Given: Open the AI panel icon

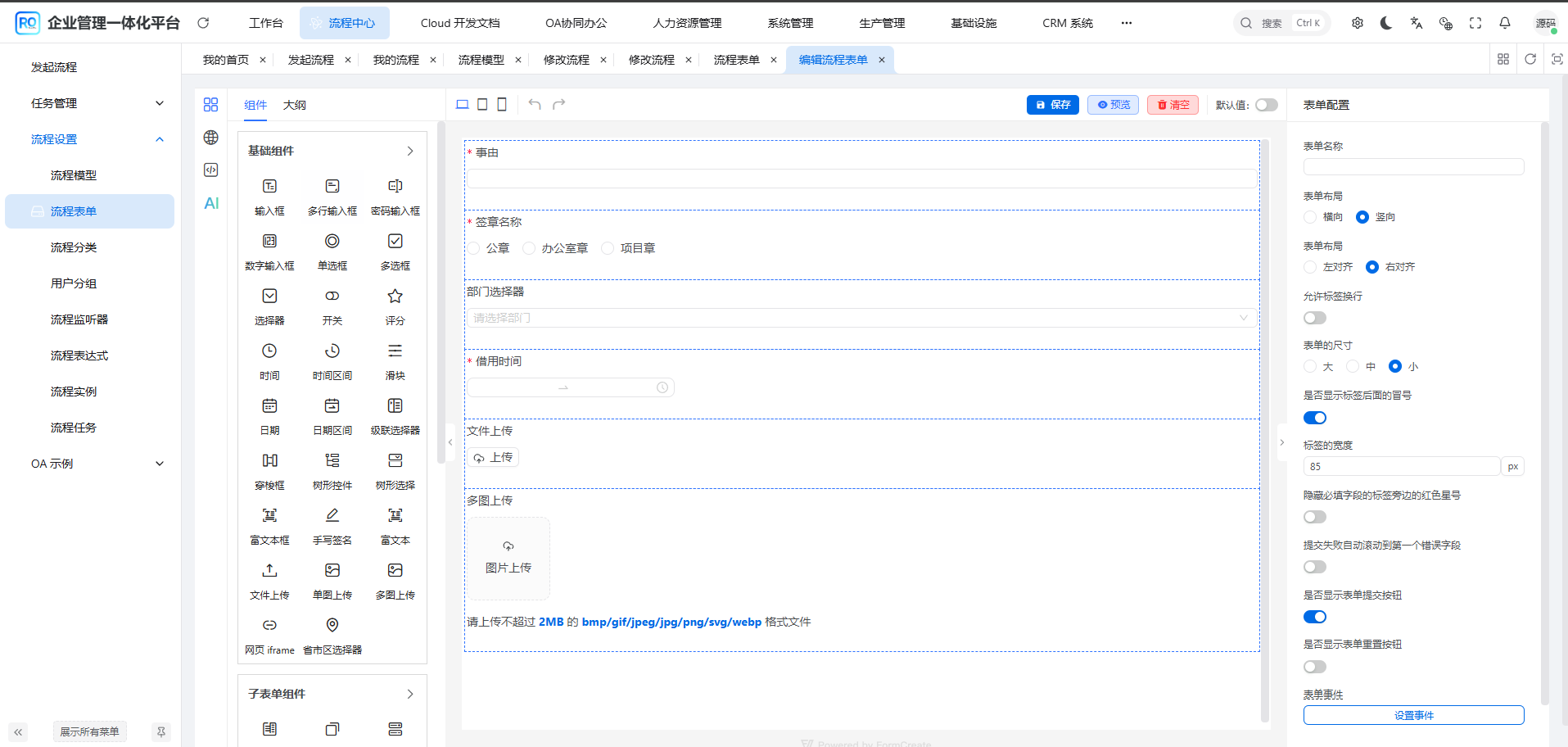Looking at the screenshot, I should 211,203.
